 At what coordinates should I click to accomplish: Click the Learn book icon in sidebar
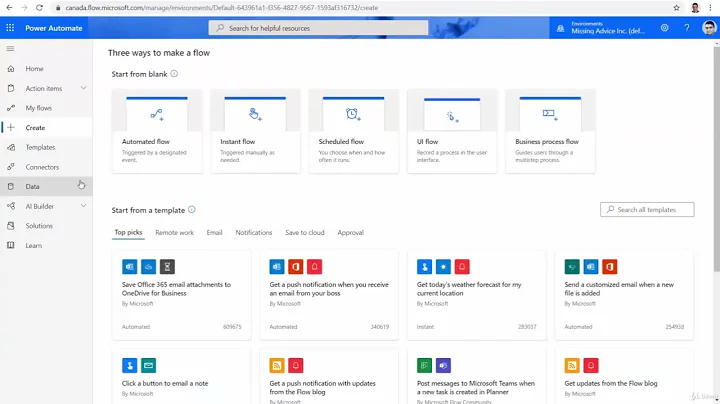(11, 246)
